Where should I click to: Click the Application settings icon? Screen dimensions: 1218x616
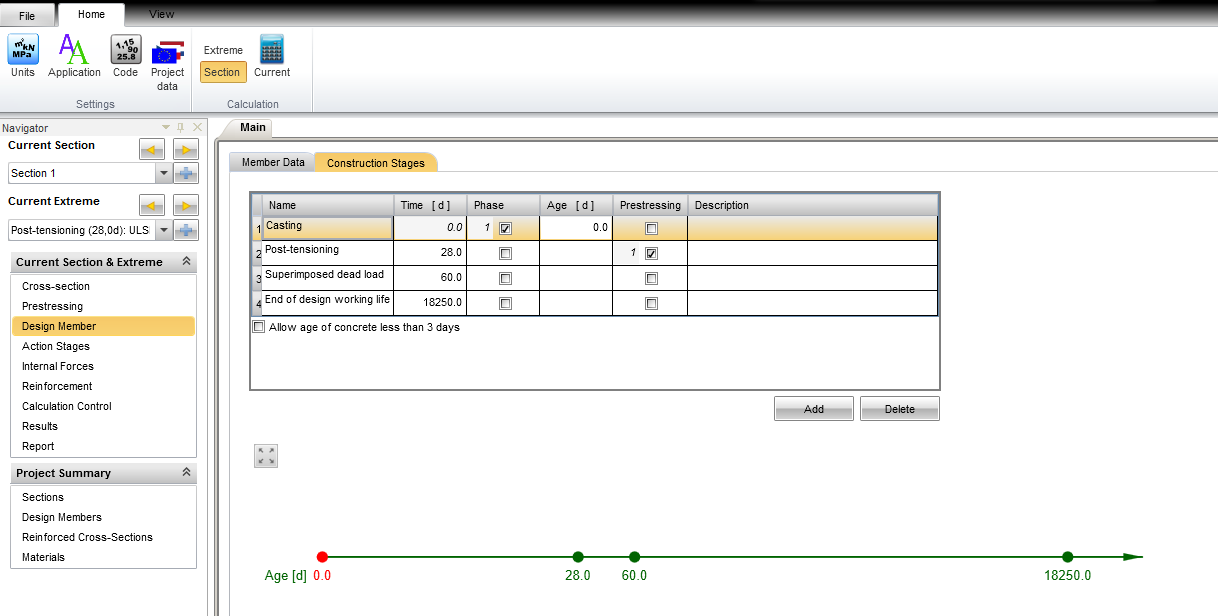coord(74,50)
